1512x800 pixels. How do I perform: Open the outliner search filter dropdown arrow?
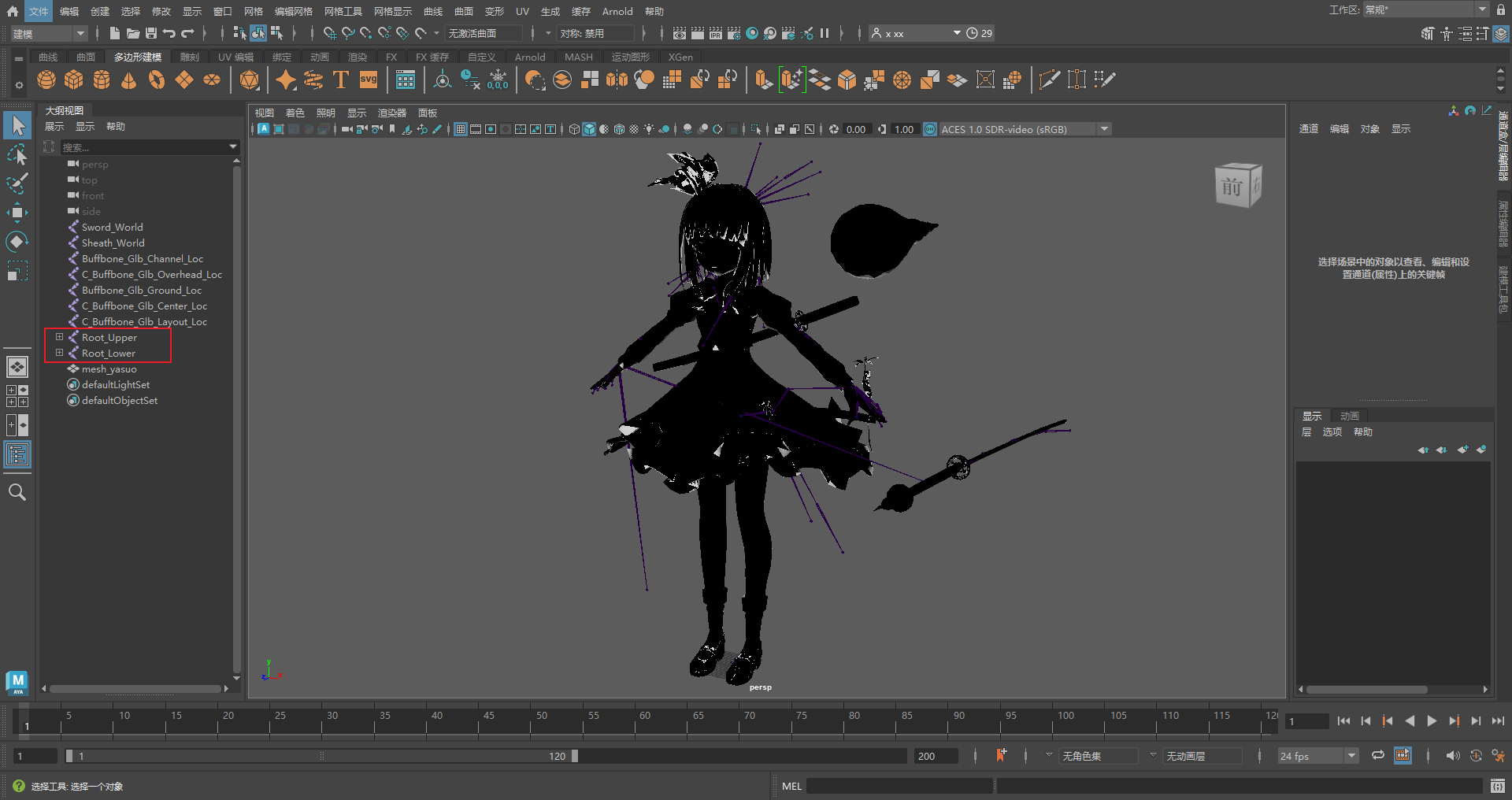pyautogui.click(x=233, y=146)
